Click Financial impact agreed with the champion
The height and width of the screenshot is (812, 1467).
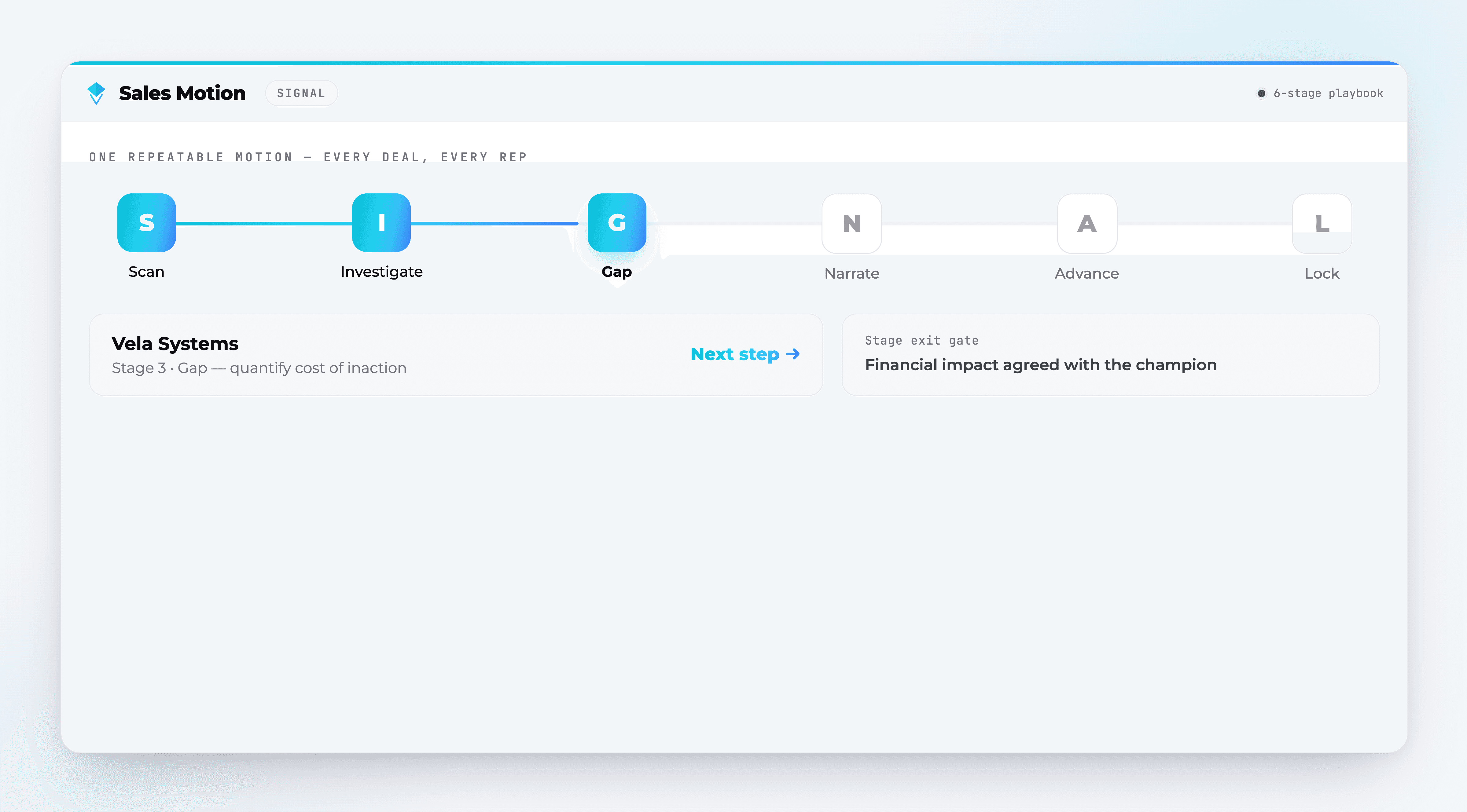pos(1041,365)
